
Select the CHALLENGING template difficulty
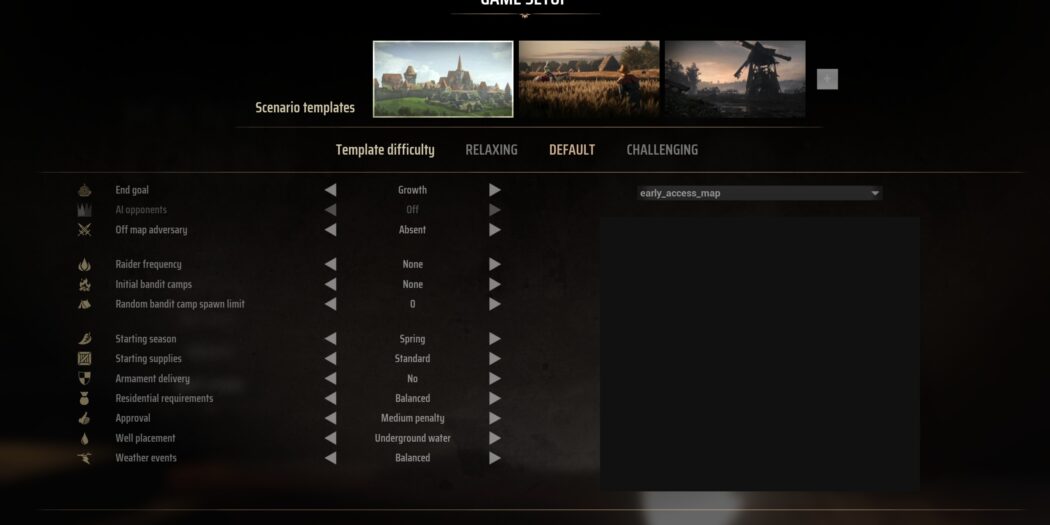point(662,150)
